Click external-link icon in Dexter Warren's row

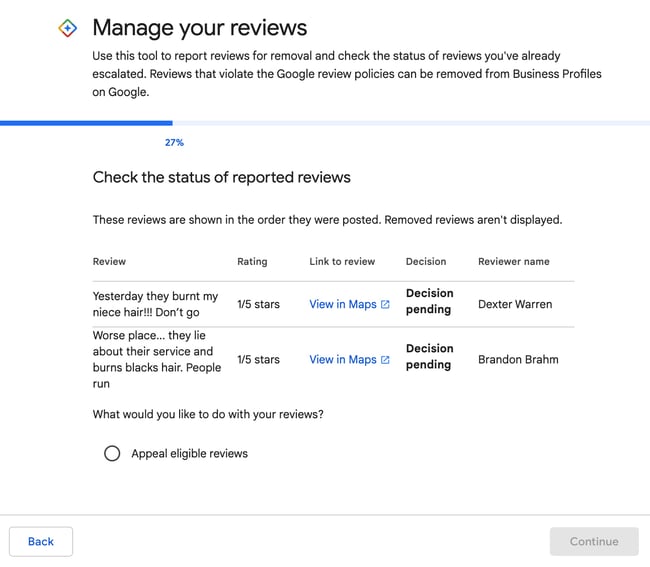tap(385, 305)
